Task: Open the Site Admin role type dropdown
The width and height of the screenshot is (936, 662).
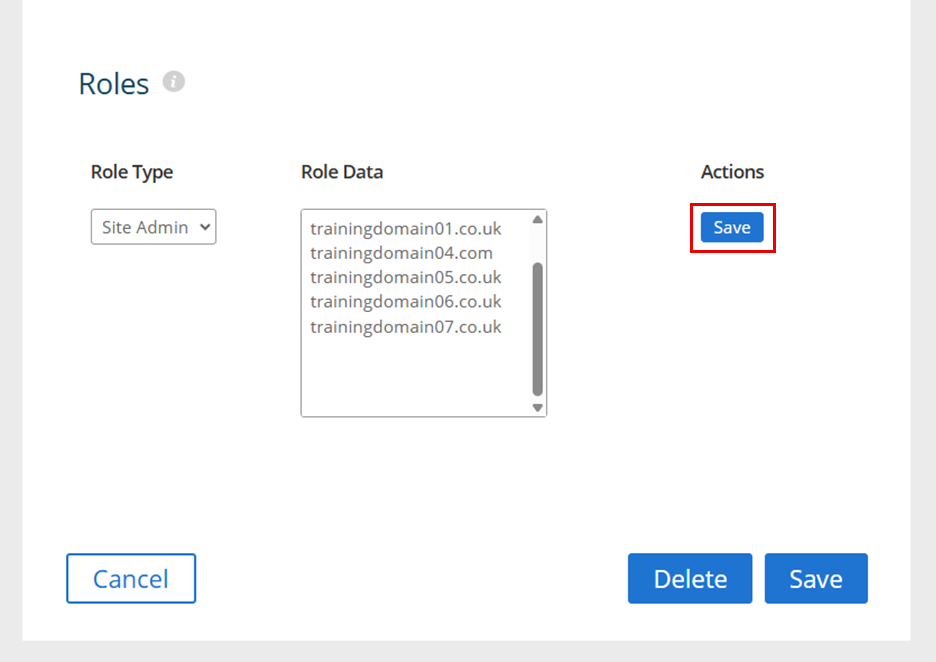Action: point(153,227)
